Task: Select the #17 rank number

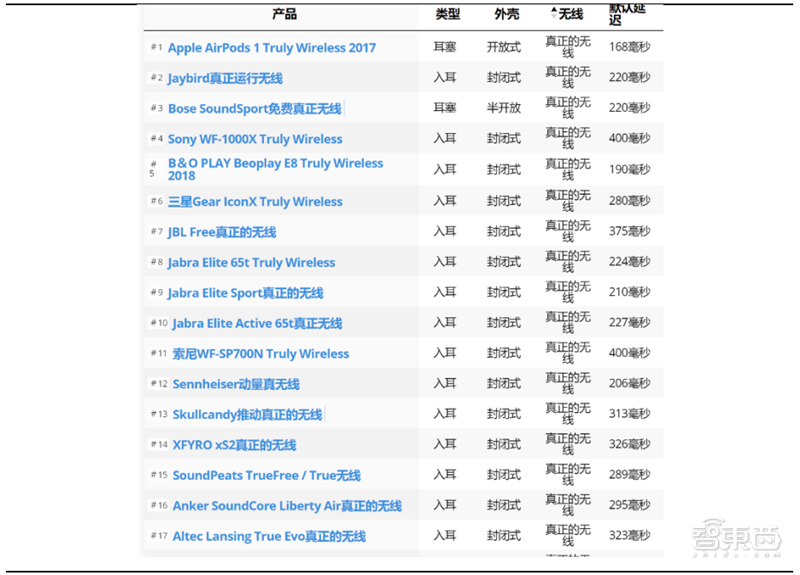Action: [x=159, y=536]
